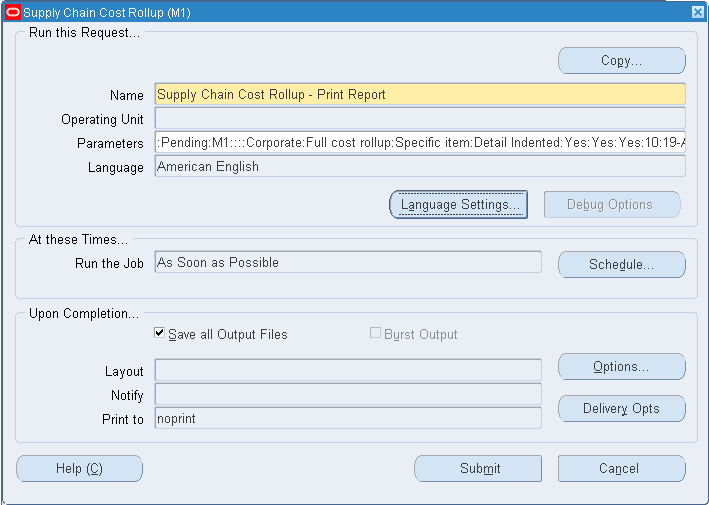Open Help (C)
The width and height of the screenshot is (709, 505).
click(80, 468)
